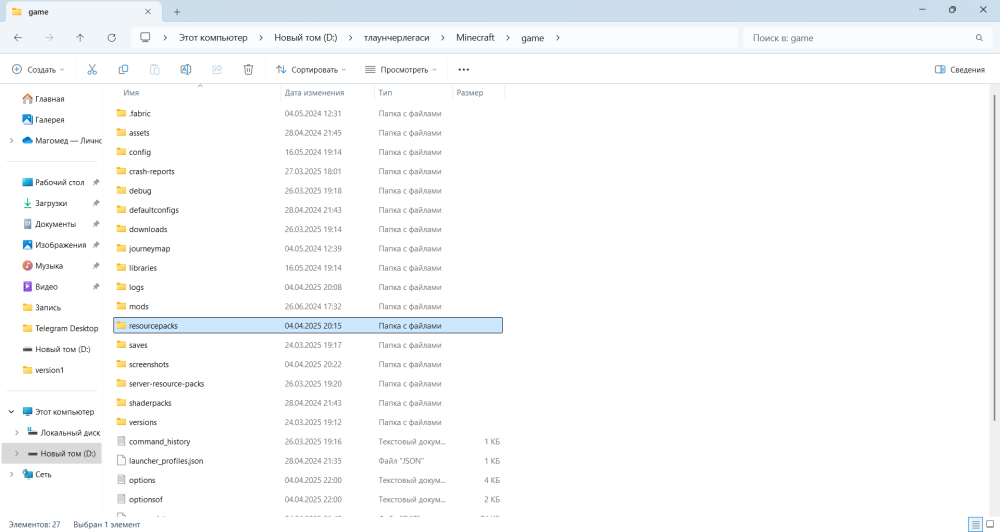Unpin Рабочий стол with its pin icon

pyautogui.click(x=96, y=182)
